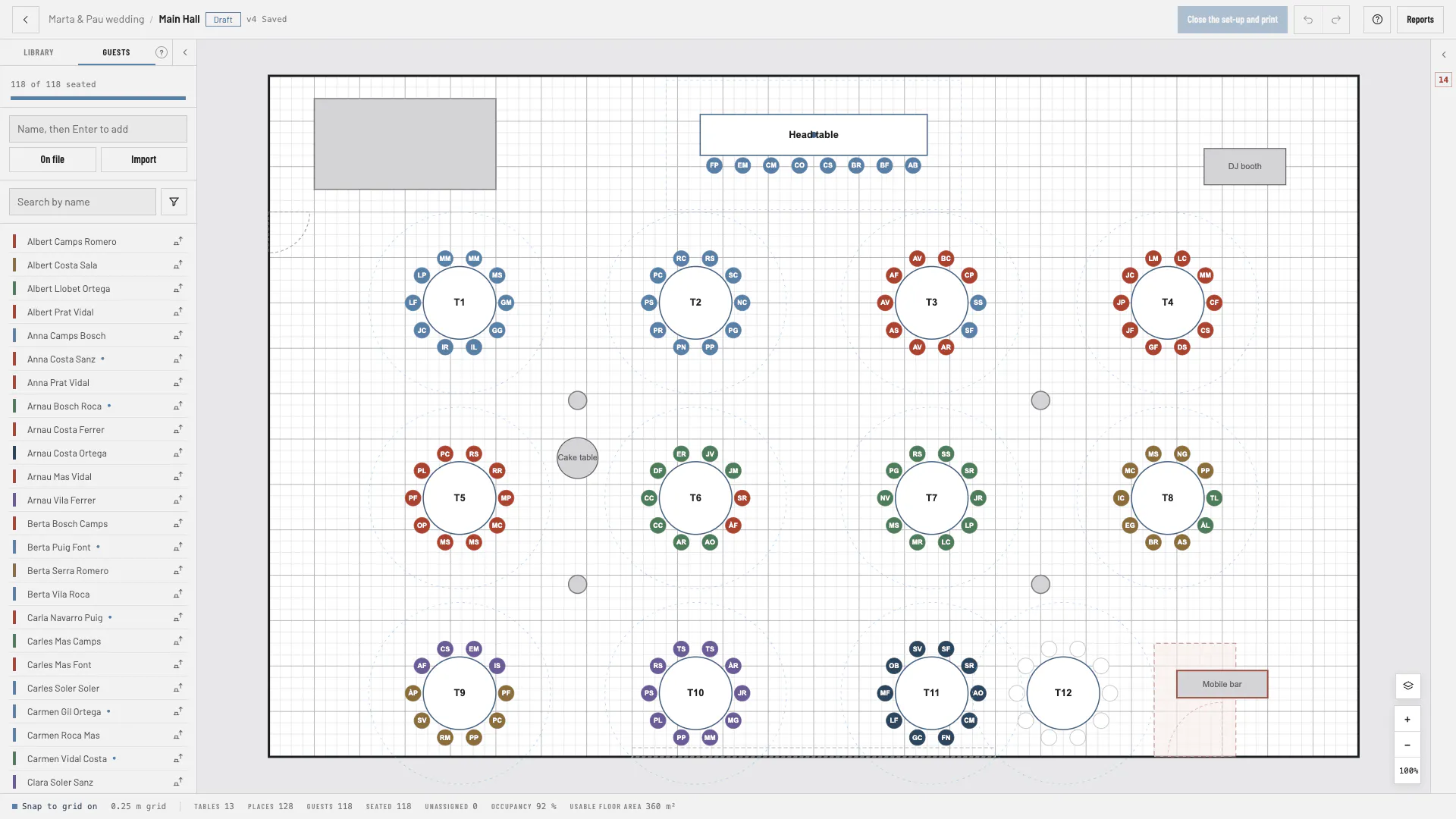The image size is (1456, 819).
Task: Collapse the left guests panel
Action: click(x=185, y=52)
